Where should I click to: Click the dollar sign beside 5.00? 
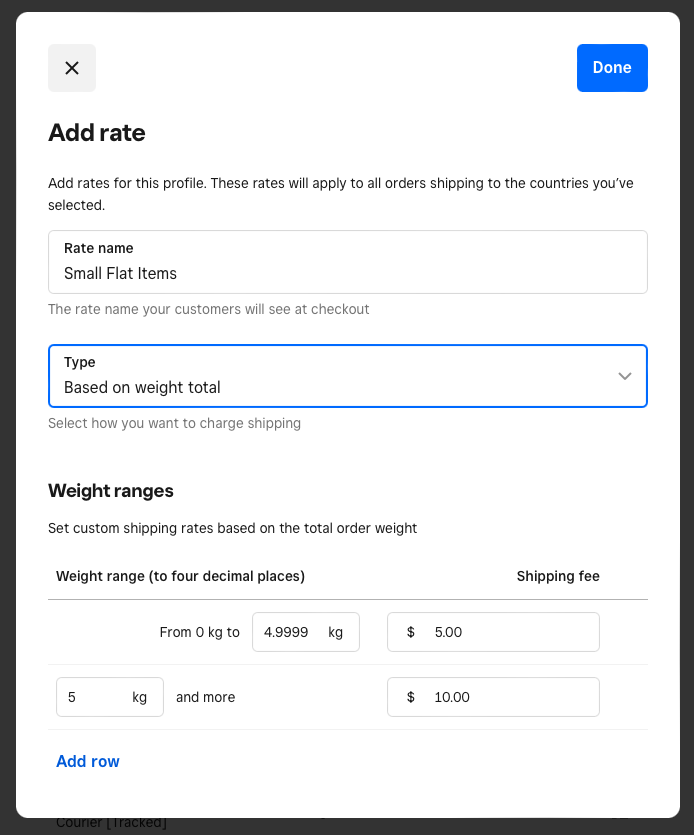411,632
